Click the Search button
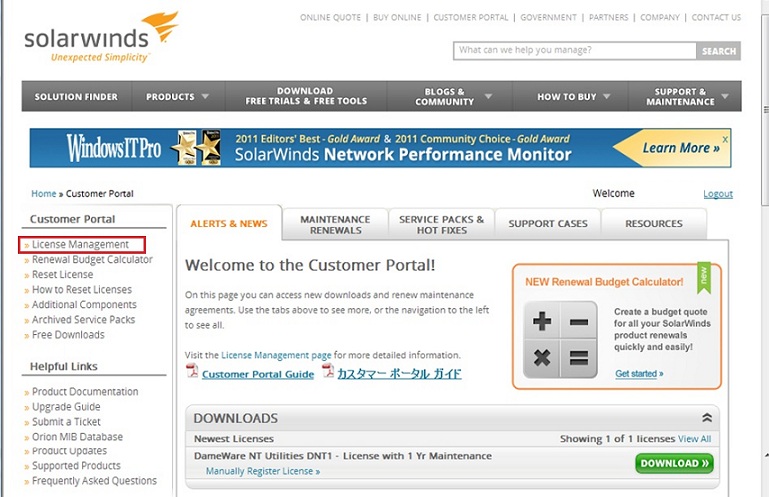Image resolution: width=769 pixels, height=497 pixels. (x=718, y=51)
